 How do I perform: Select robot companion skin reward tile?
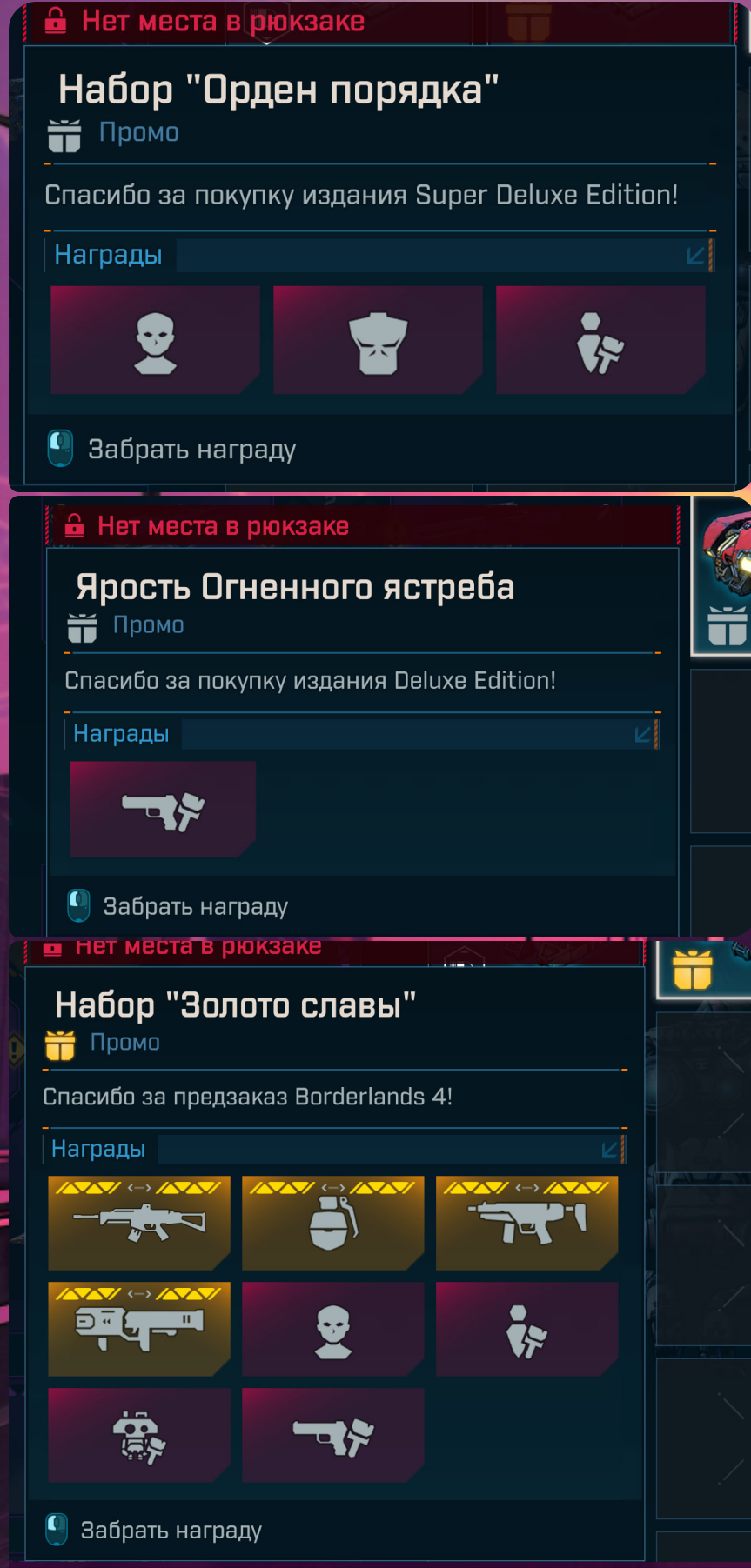(139, 1435)
